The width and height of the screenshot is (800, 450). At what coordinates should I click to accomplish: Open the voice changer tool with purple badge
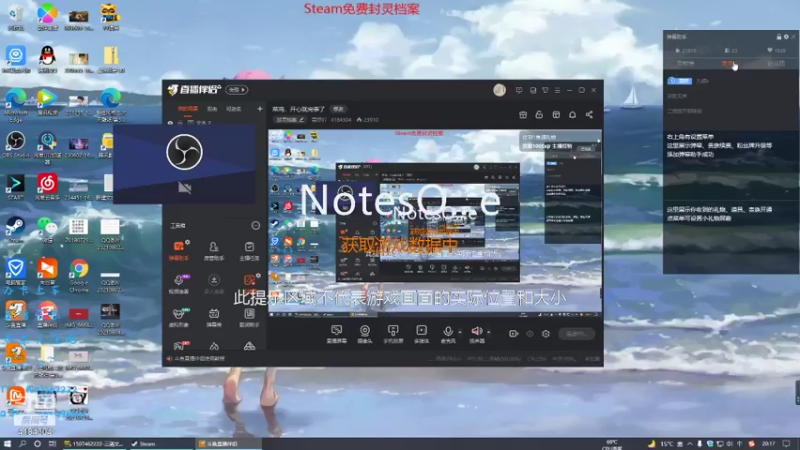coord(179,284)
